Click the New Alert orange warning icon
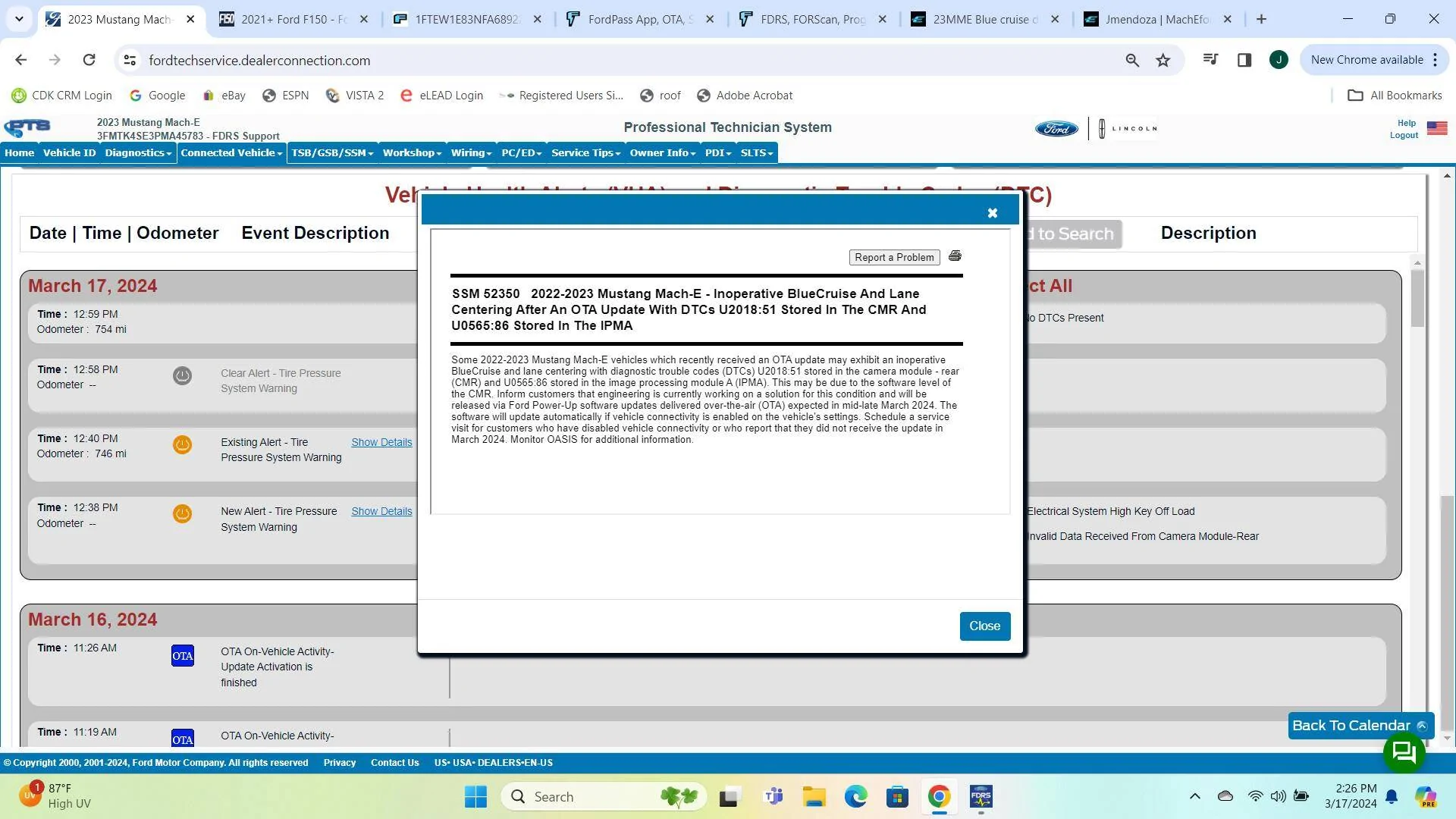 (x=182, y=514)
